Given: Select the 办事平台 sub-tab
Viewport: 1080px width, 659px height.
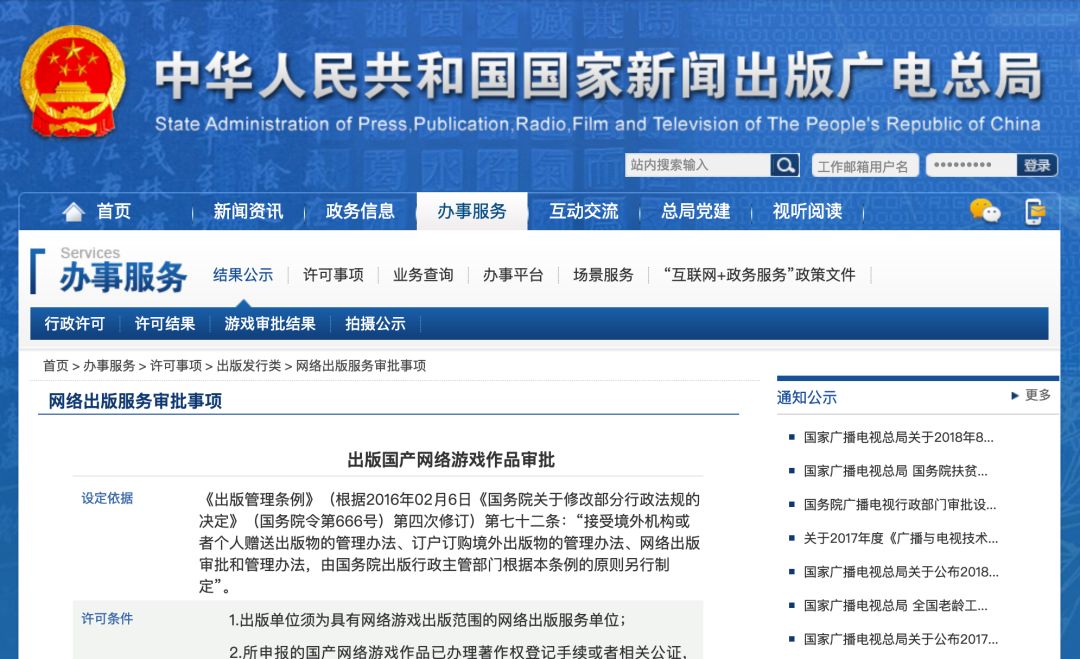Looking at the screenshot, I should tap(513, 275).
